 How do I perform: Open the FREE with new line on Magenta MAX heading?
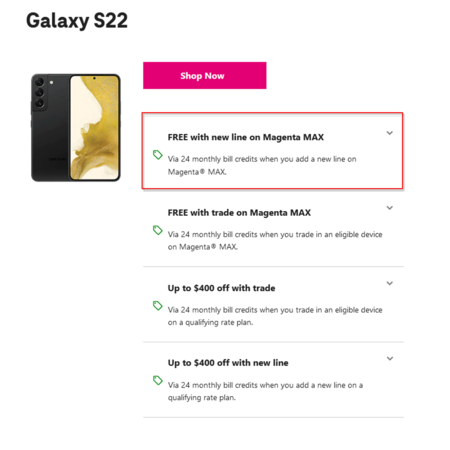point(246,137)
